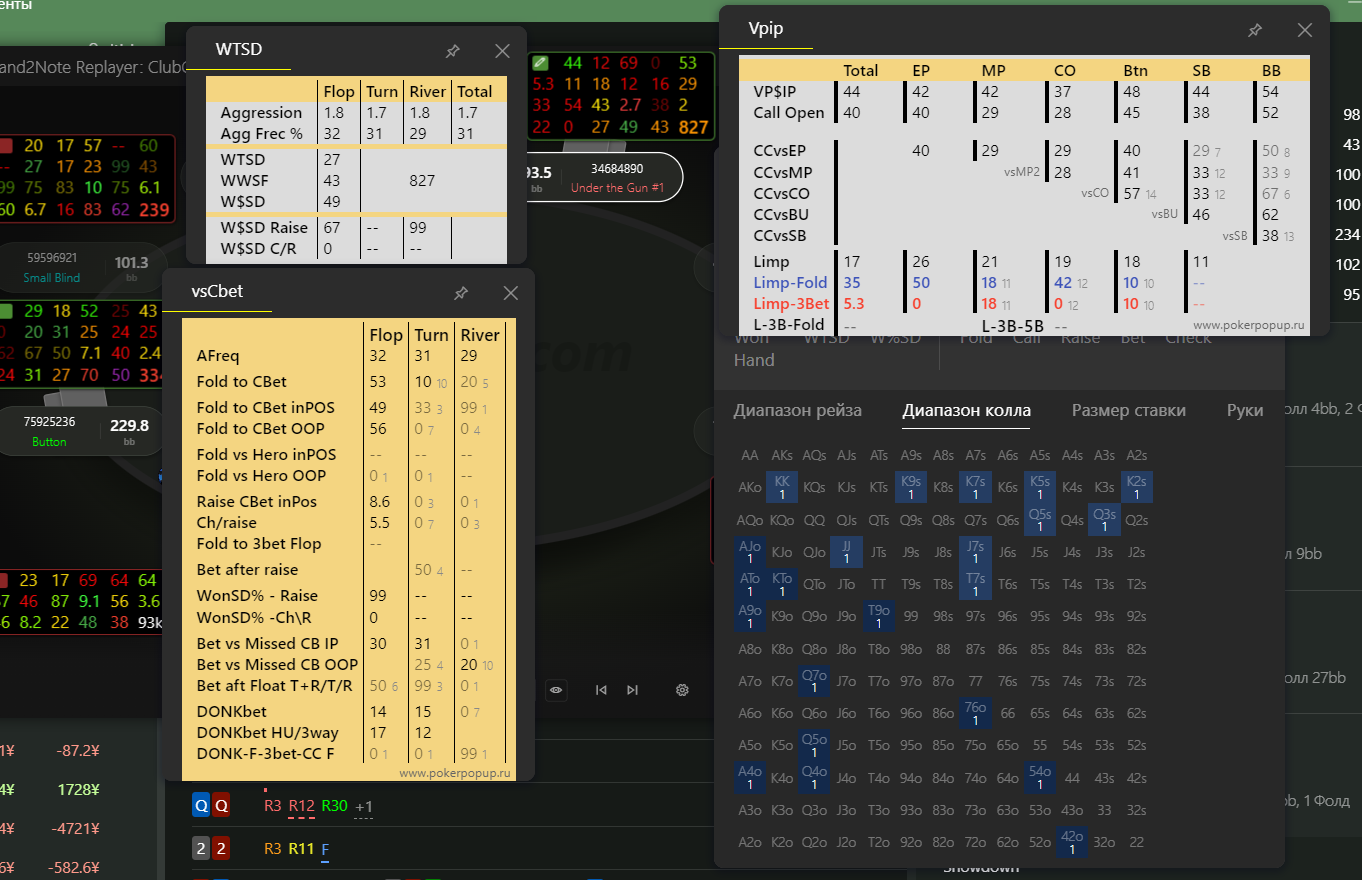1362x880 pixels.
Task: Open pokerpopup.ru link in vsCbet popup
Action: click(x=455, y=773)
